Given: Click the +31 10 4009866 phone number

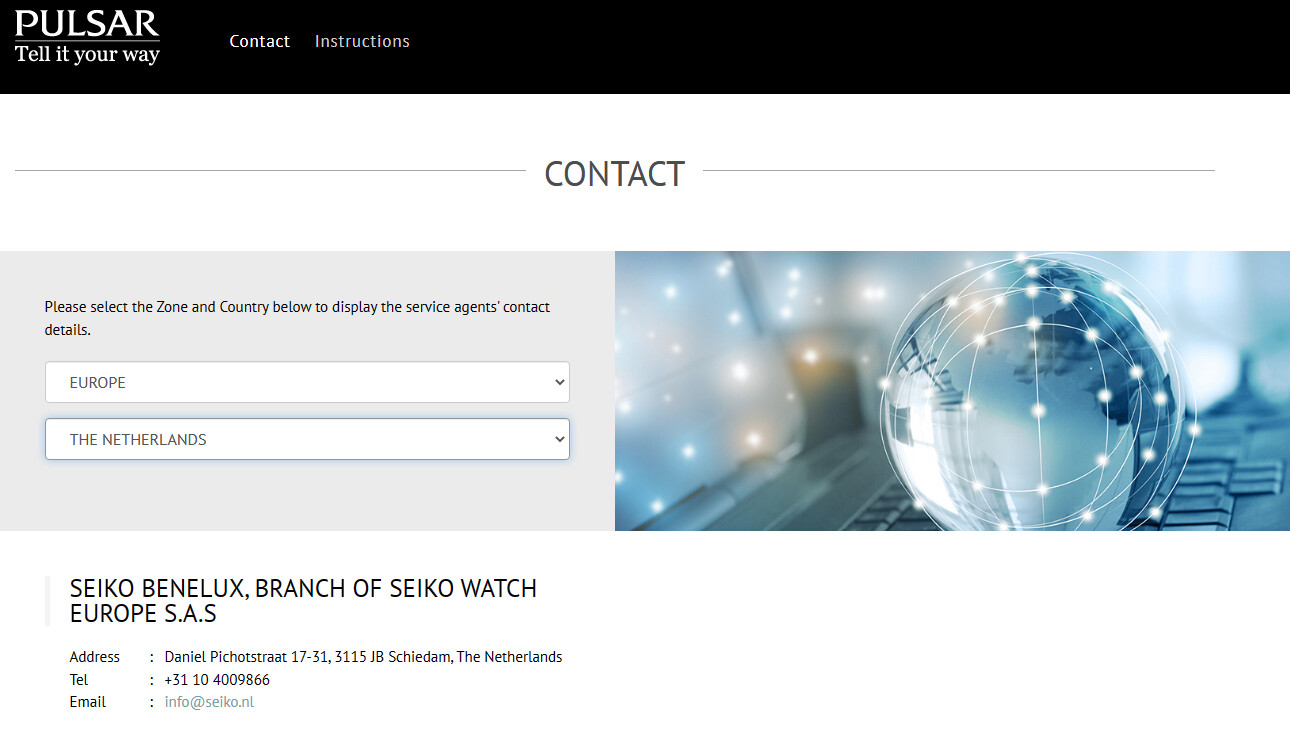Looking at the screenshot, I should pos(217,680).
